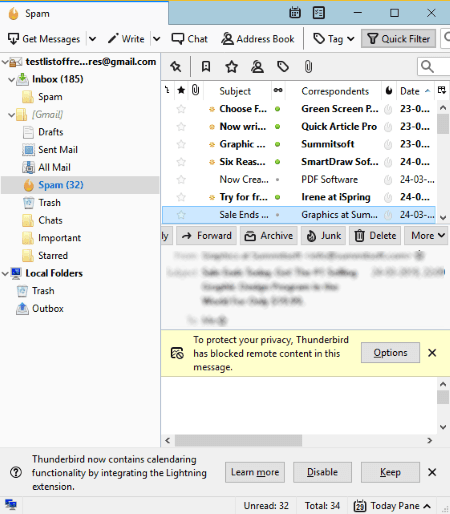The width and height of the screenshot is (450, 514).
Task: Sort by thread column icon
Action: tap(167, 90)
